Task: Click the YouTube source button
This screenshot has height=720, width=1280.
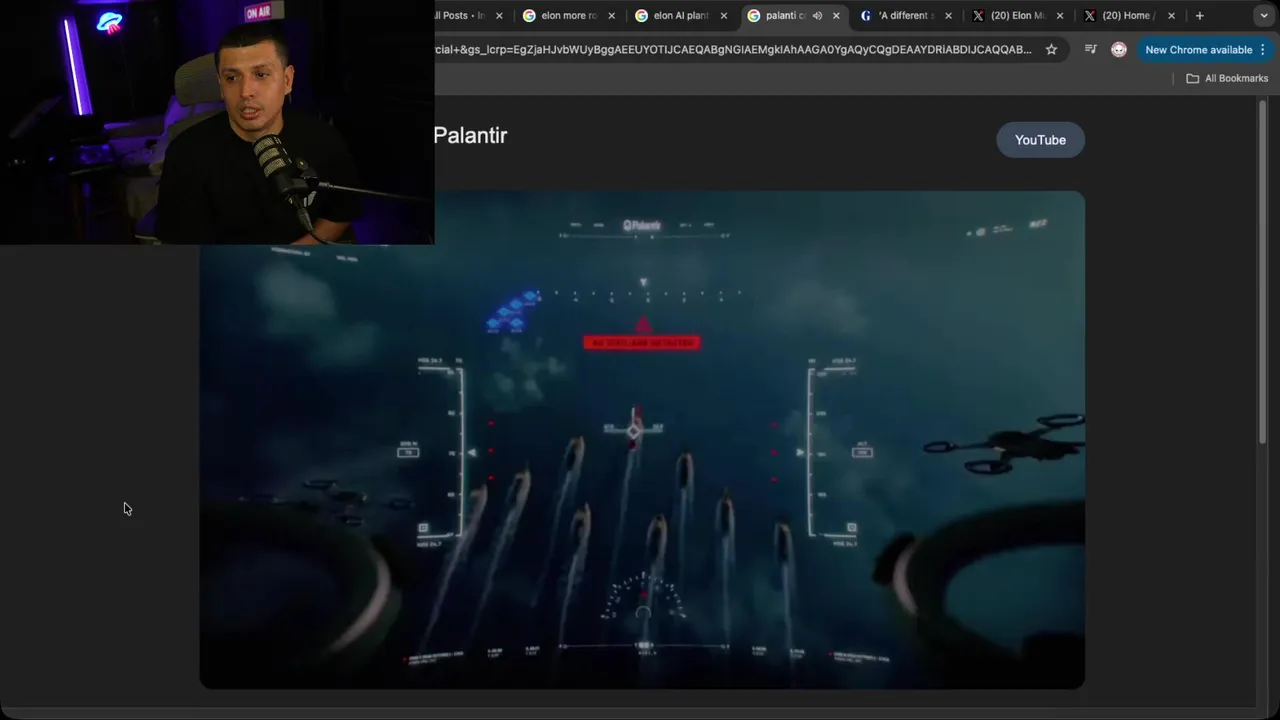Action: coord(1040,140)
